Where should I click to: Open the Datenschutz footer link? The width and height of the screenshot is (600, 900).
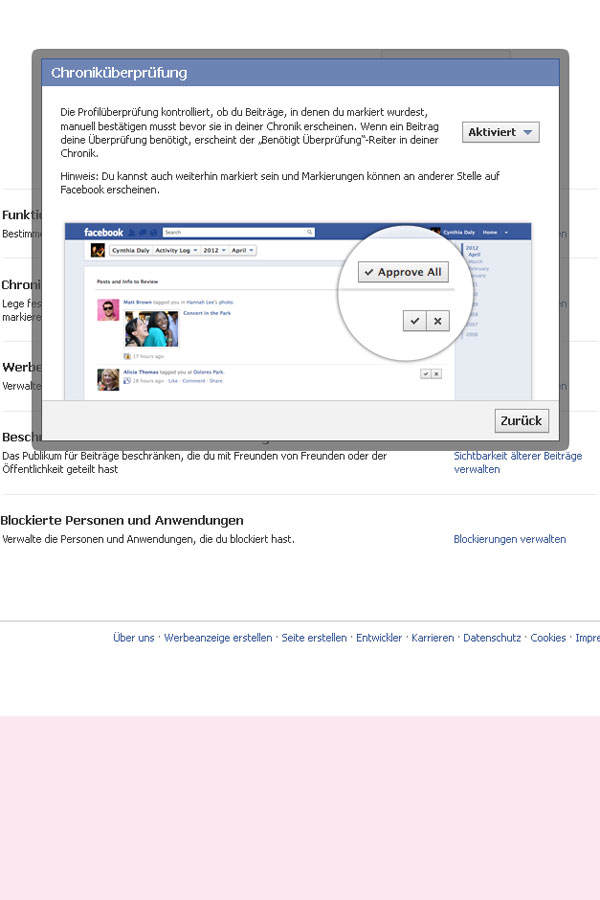point(492,638)
